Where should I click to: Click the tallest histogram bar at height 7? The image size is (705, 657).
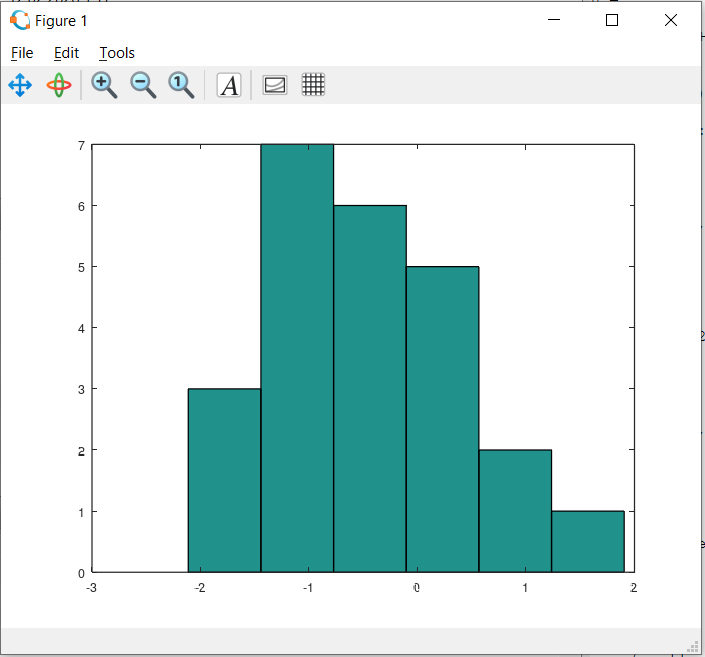[x=297, y=358]
